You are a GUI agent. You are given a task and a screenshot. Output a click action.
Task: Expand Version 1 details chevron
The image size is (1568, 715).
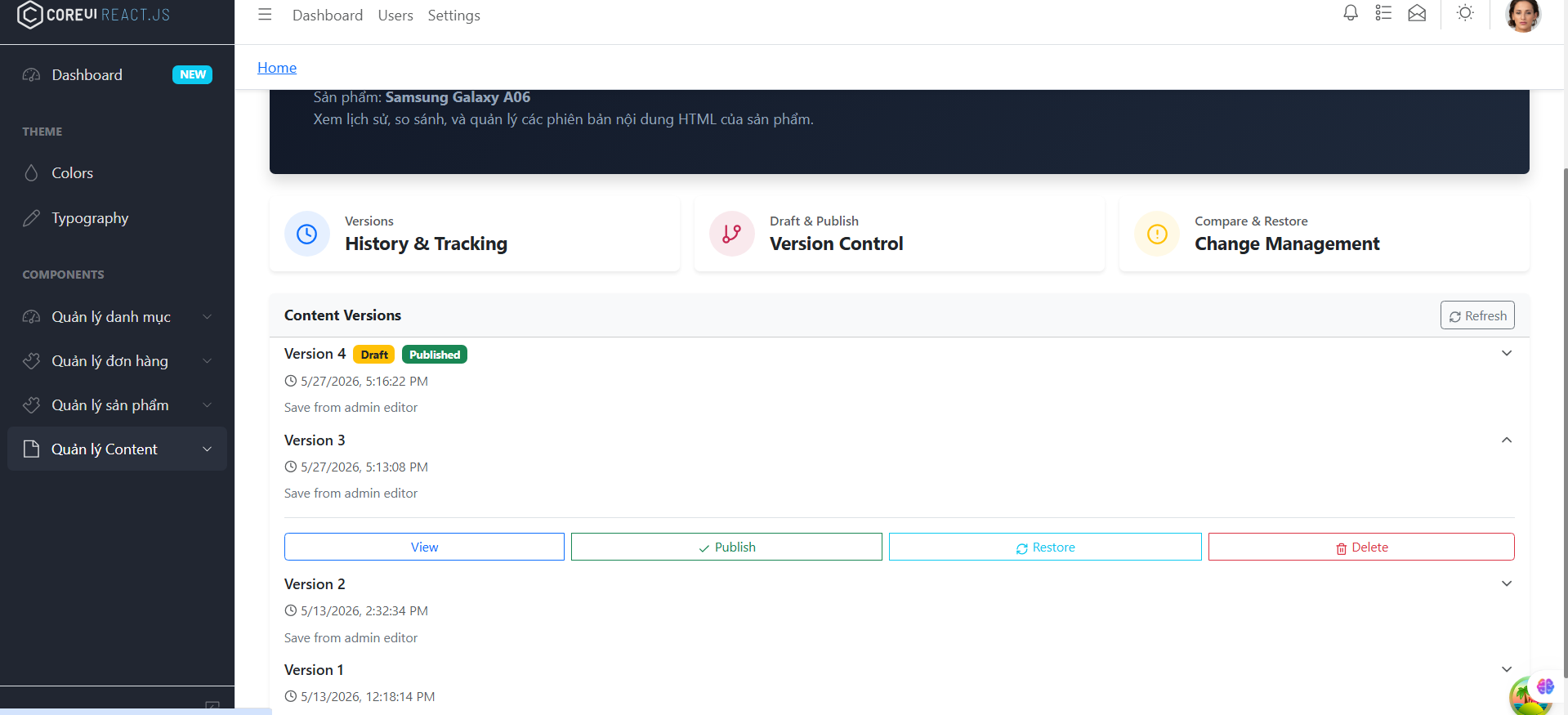[1507, 670]
